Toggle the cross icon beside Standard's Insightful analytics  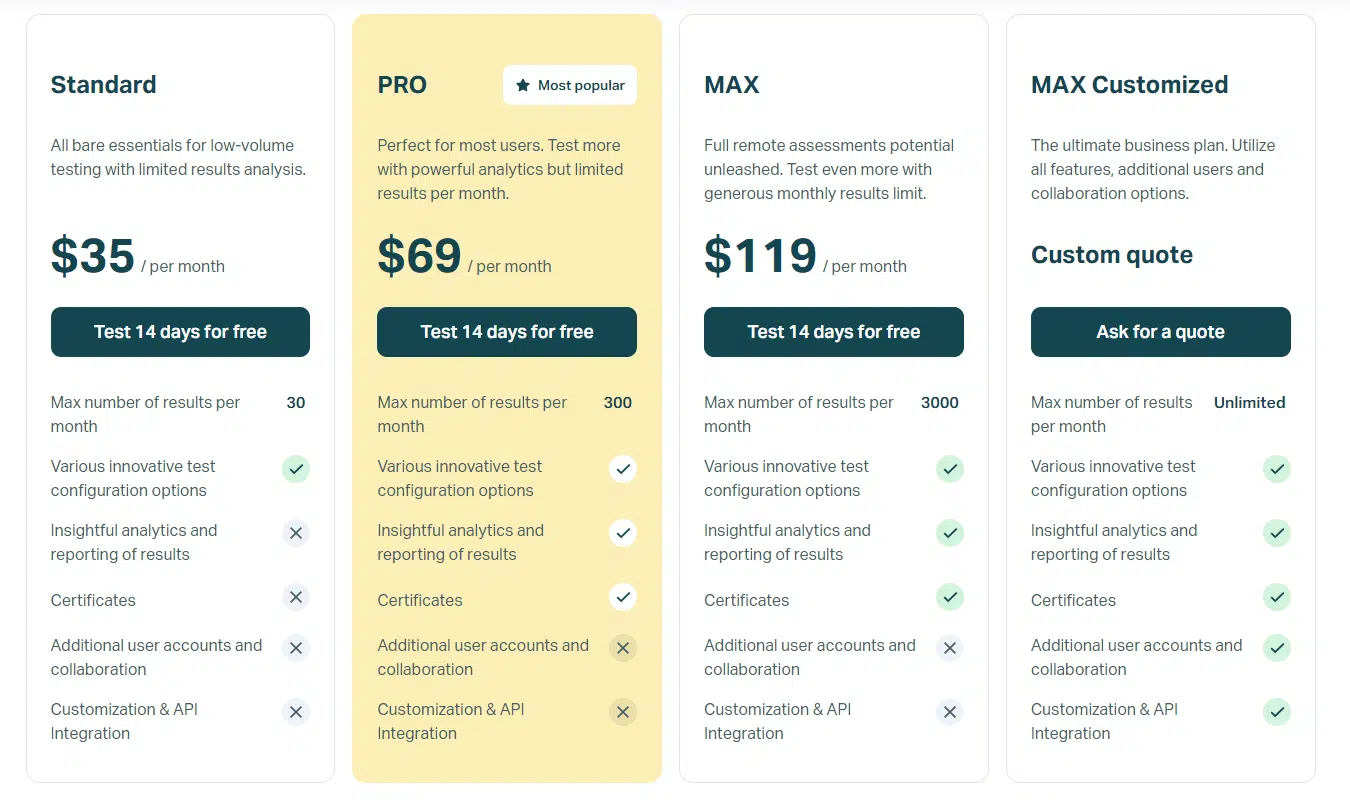pos(296,533)
